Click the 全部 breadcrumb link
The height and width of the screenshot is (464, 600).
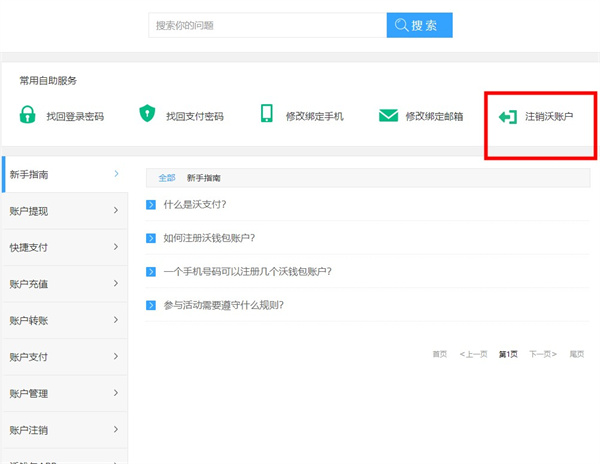coord(166,177)
